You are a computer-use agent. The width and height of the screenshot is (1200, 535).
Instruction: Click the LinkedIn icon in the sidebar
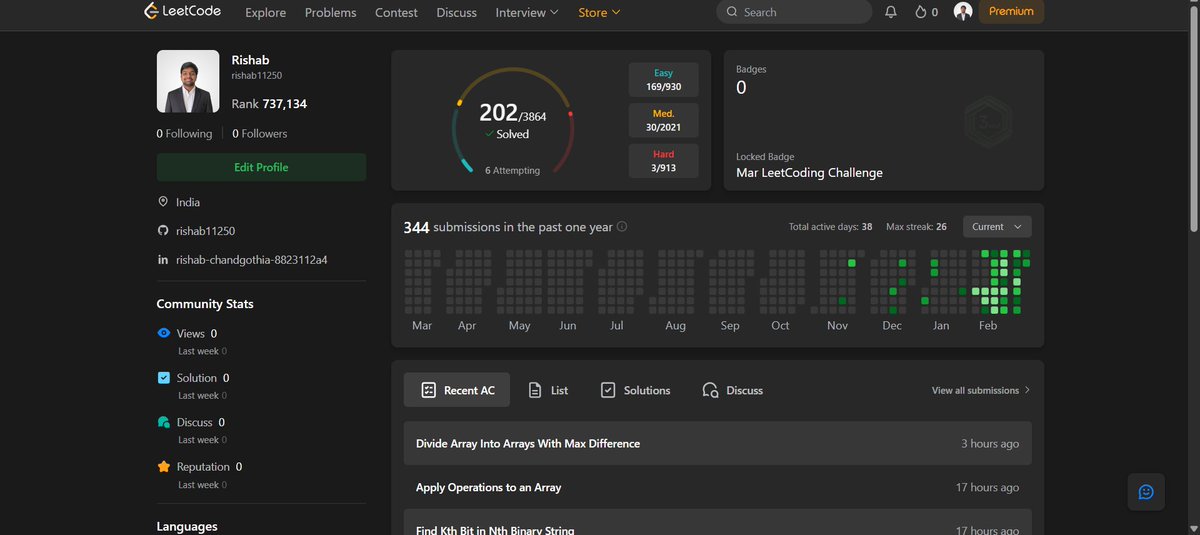[x=163, y=260]
